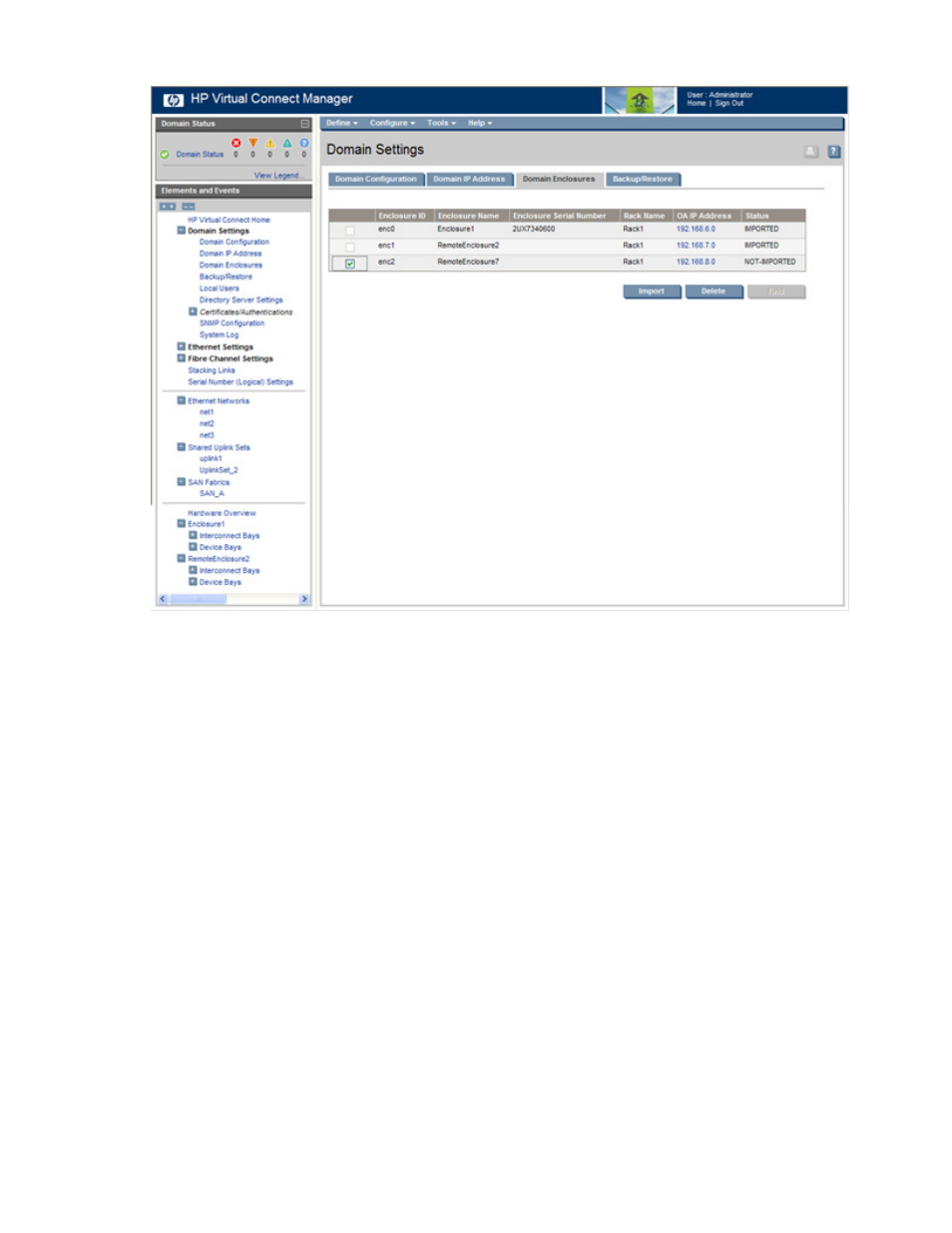The image size is (952, 1233).
Task: Click the Delete button
Action: click(714, 292)
